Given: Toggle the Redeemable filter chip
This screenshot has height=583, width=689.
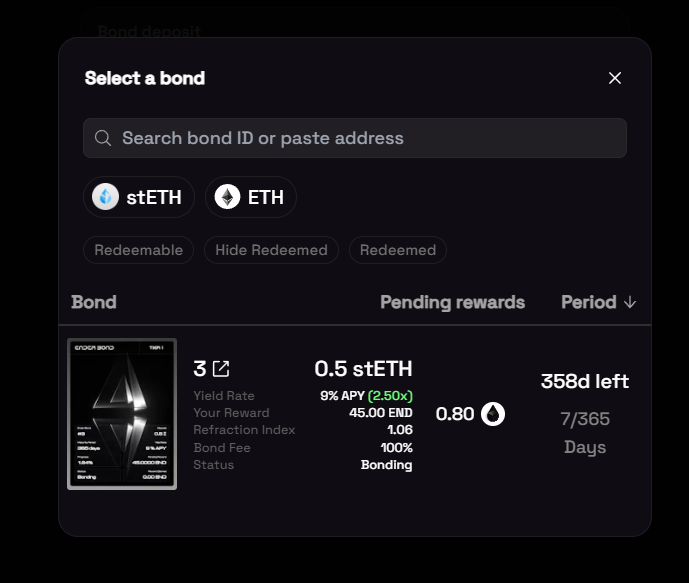Looking at the screenshot, I should [138, 250].
